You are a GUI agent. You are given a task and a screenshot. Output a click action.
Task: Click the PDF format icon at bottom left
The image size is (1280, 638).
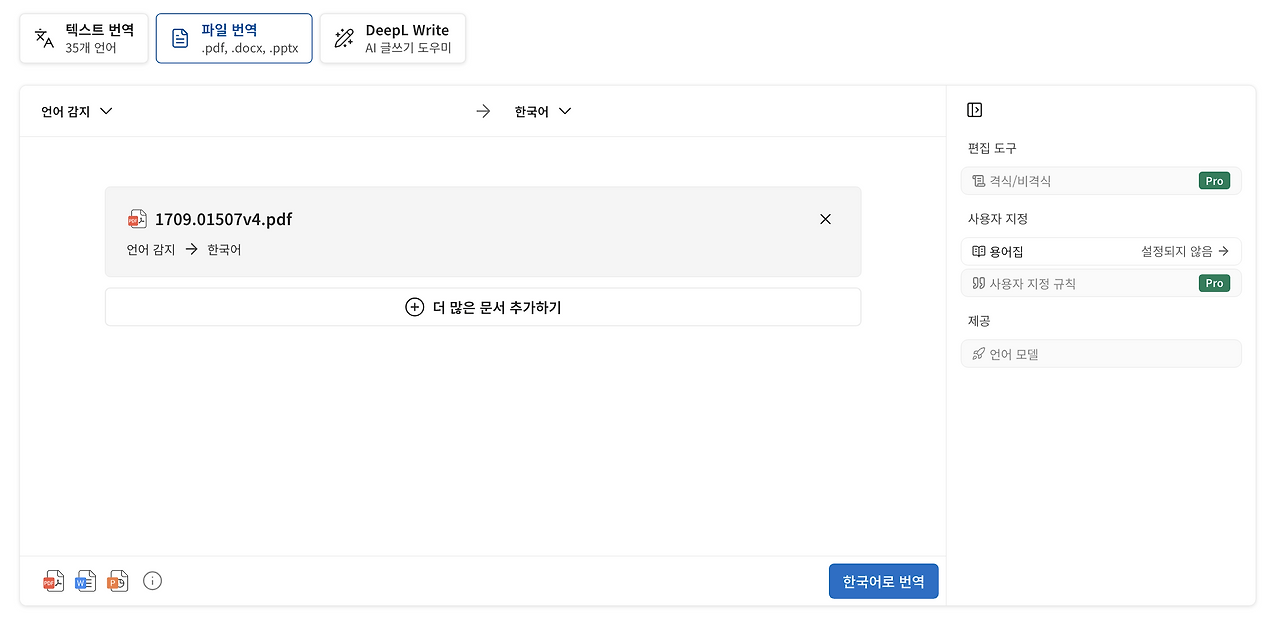coord(53,581)
